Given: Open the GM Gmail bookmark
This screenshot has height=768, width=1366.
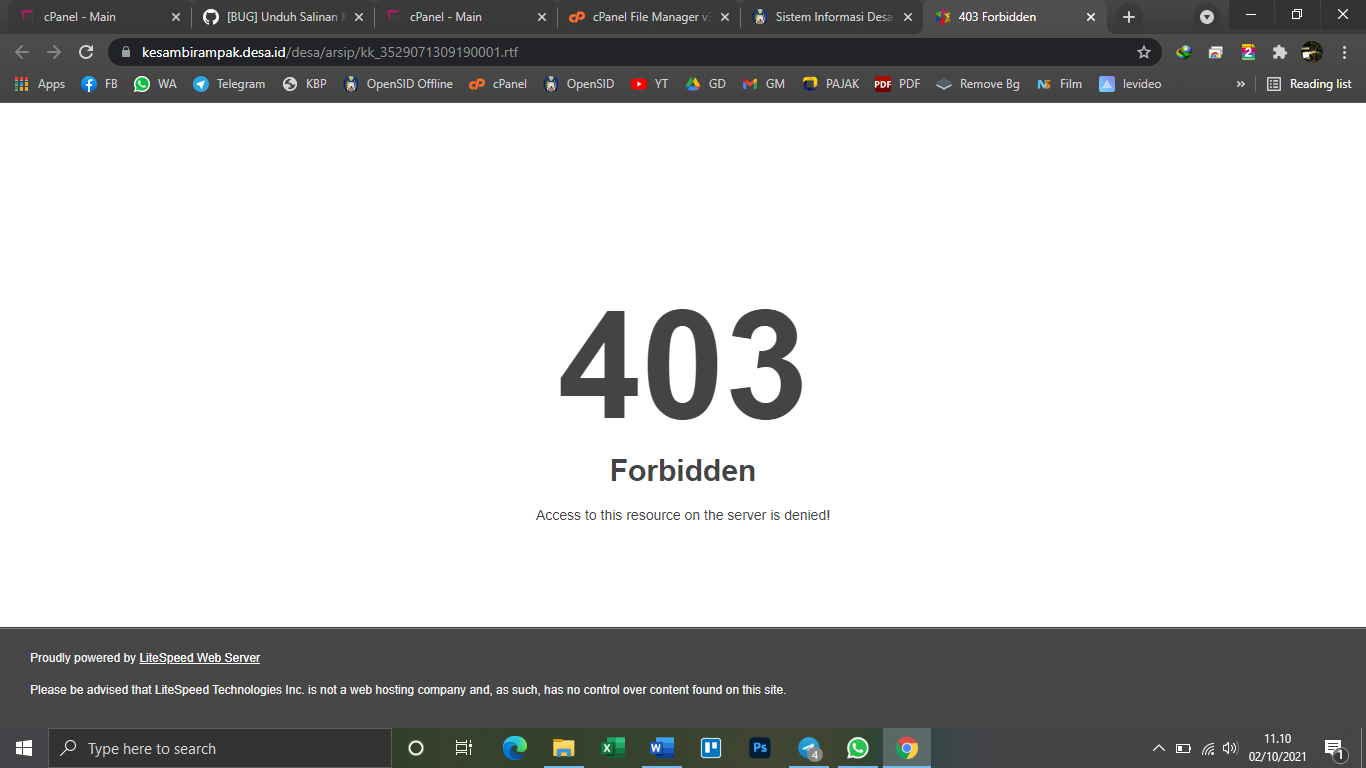Looking at the screenshot, I should pos(764,84).
